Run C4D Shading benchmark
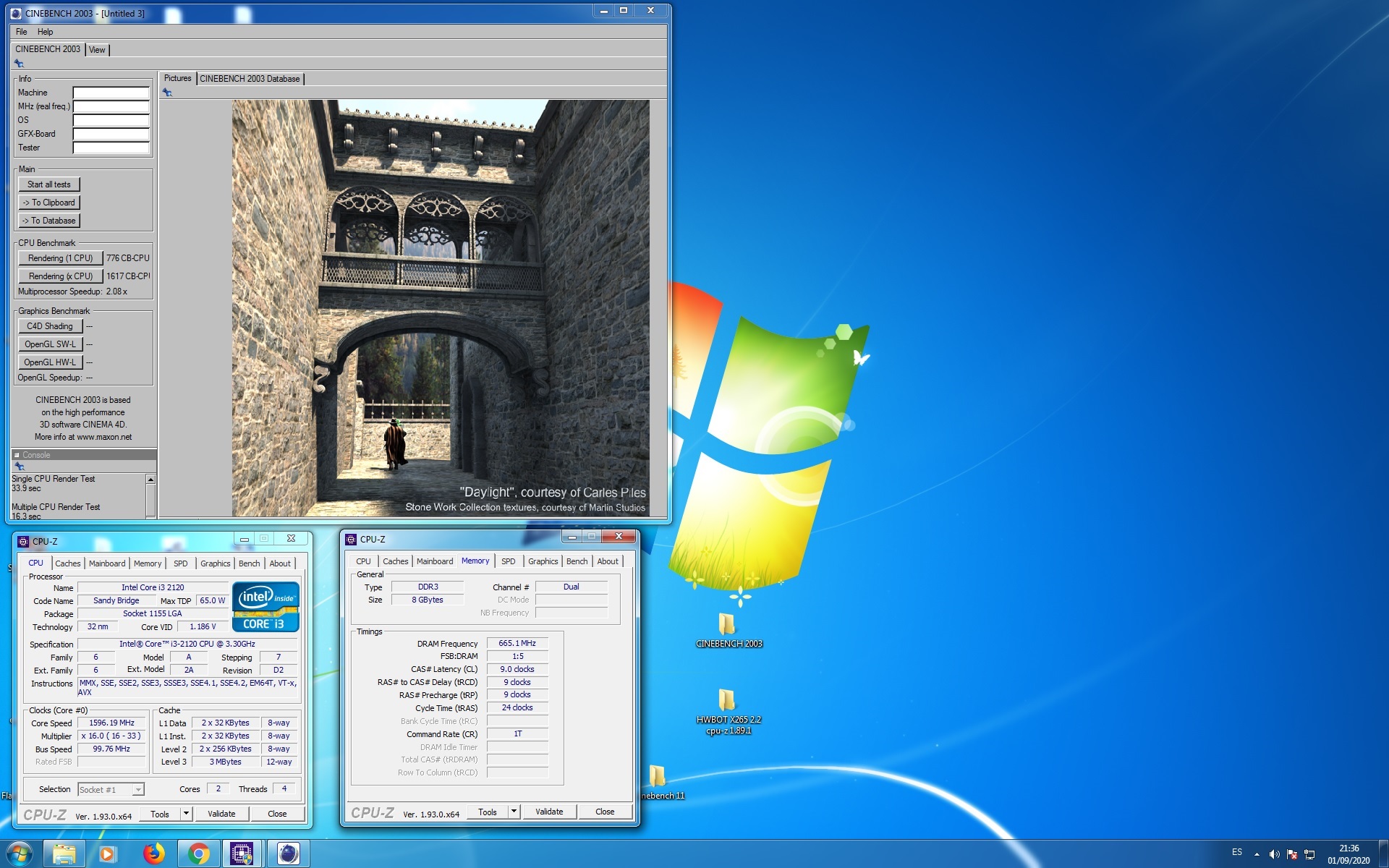This screenshot has width=1389, height=868. [50, 326]
